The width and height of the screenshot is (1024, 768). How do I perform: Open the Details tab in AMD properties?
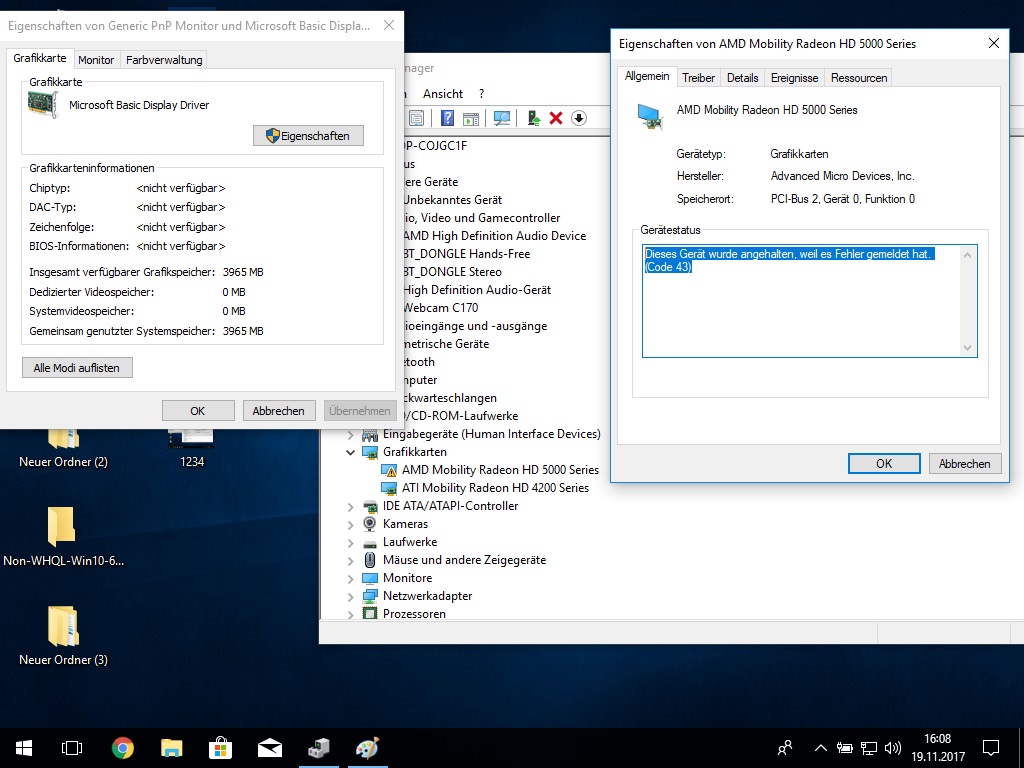(x=743, y=78)
